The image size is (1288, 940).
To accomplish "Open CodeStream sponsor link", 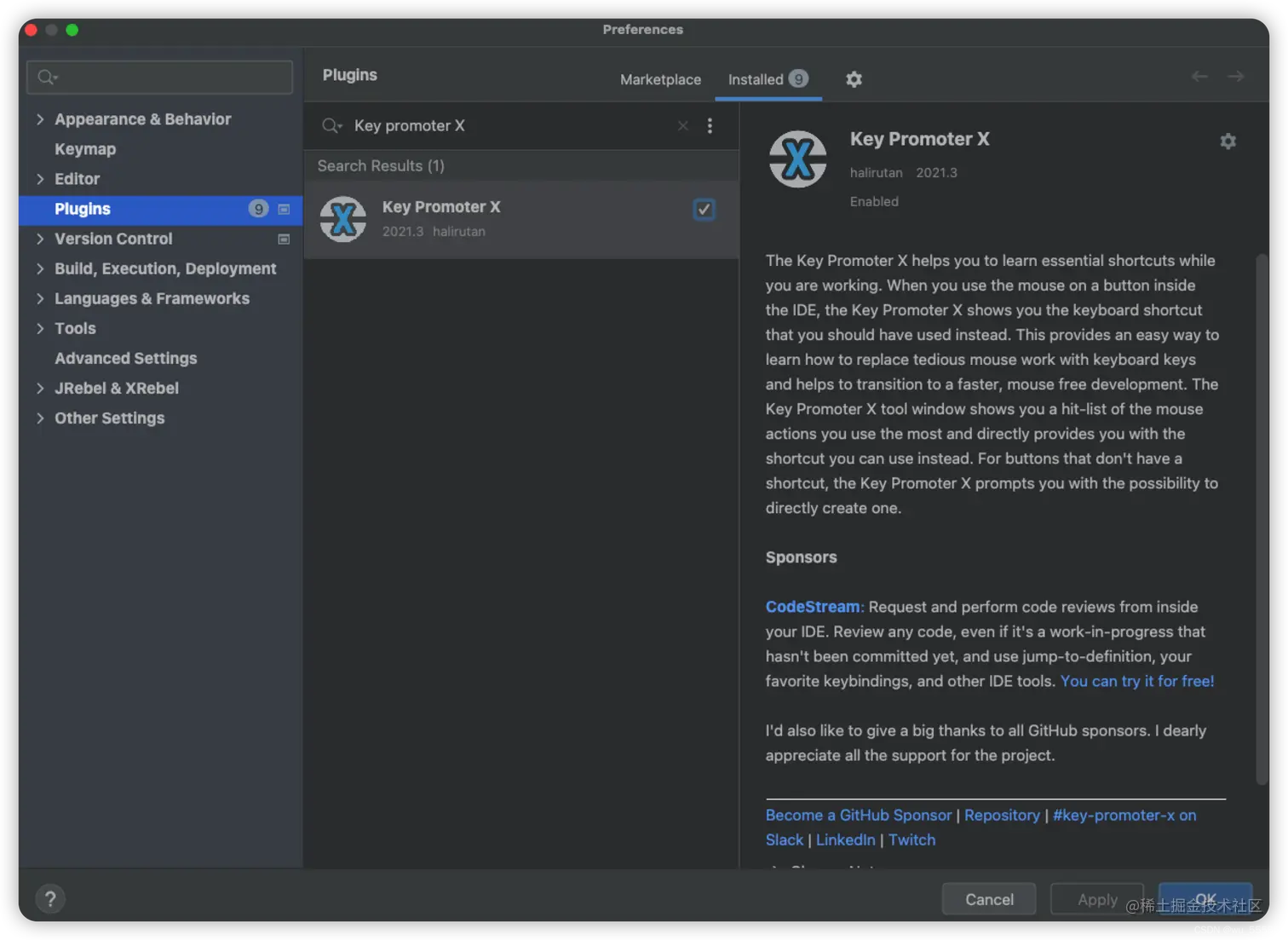I will point(813,607).
